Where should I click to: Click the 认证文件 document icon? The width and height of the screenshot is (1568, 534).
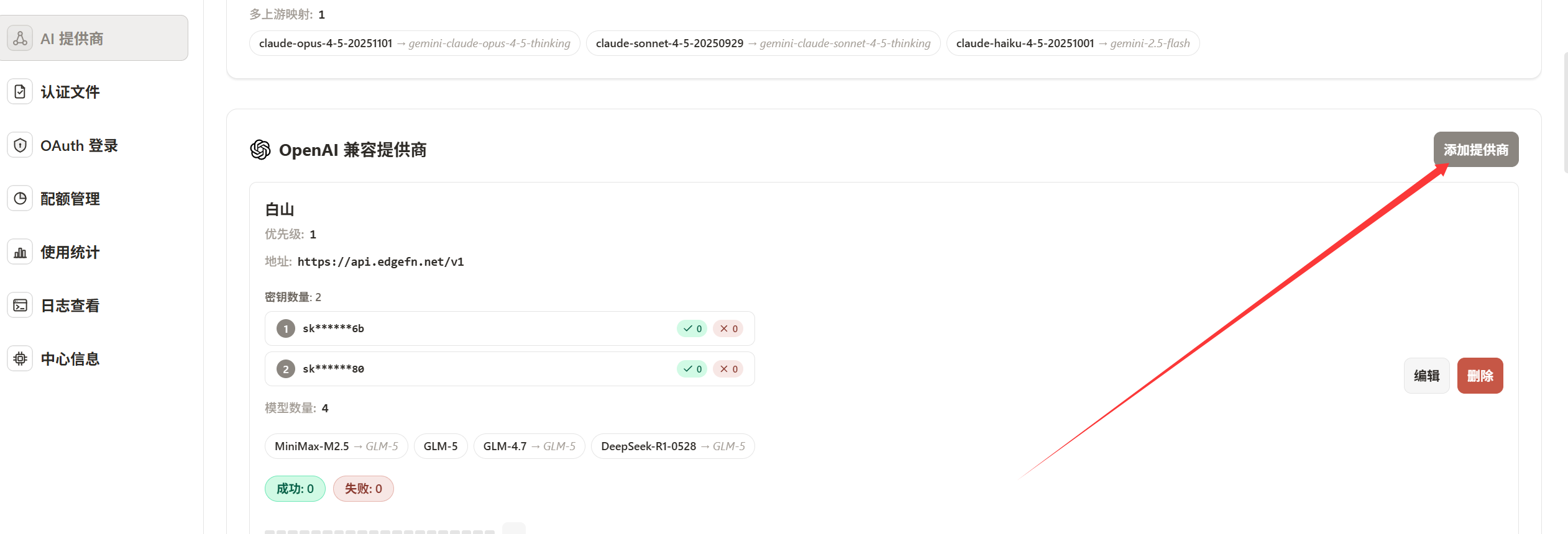click(20, 92)
